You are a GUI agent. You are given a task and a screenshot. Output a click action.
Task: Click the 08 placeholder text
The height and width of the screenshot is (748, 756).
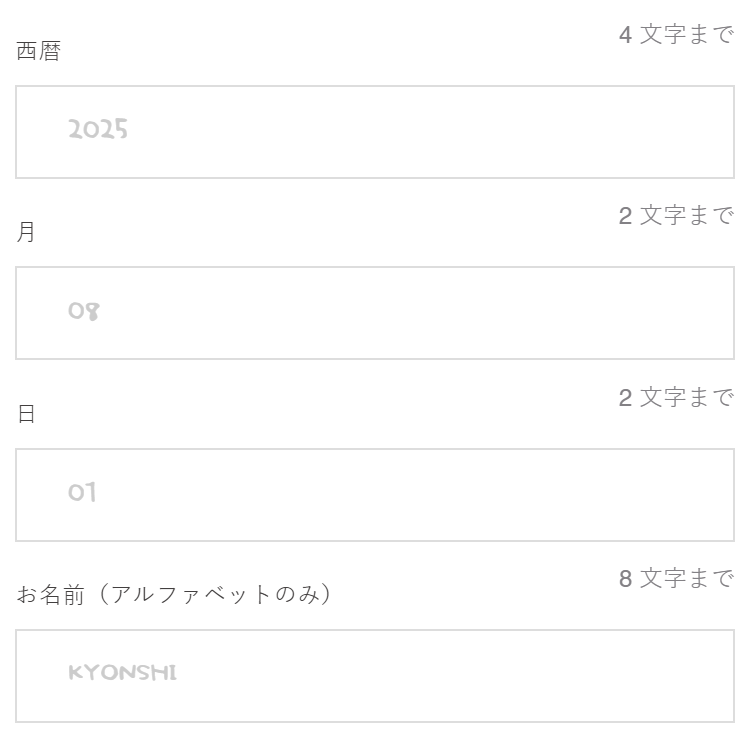click(x=84, y=311)
